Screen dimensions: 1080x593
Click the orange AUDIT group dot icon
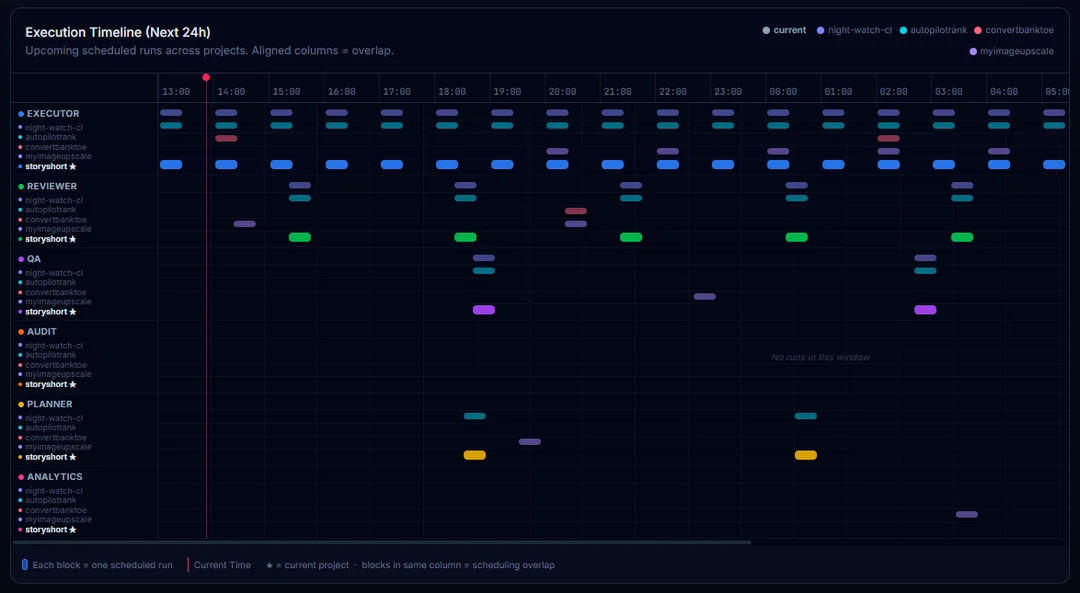click(x=21, y=331)
